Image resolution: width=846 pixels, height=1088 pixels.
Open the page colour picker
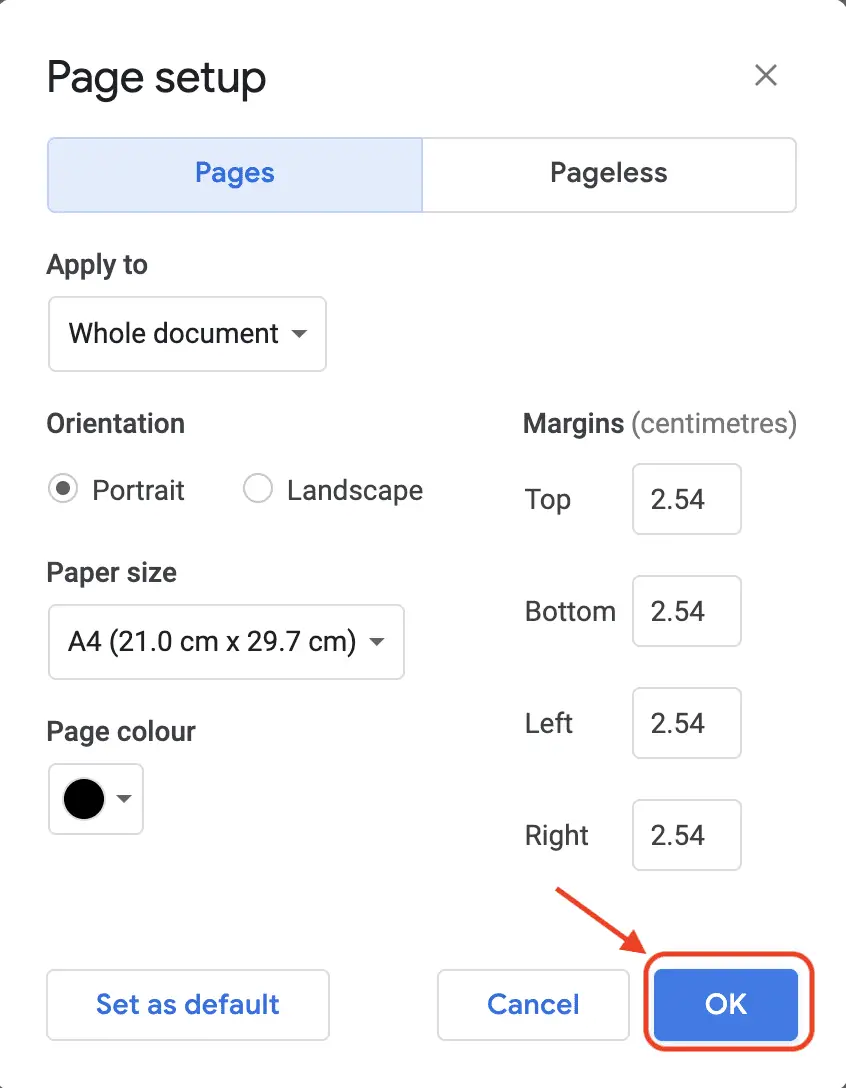point(95,799)
